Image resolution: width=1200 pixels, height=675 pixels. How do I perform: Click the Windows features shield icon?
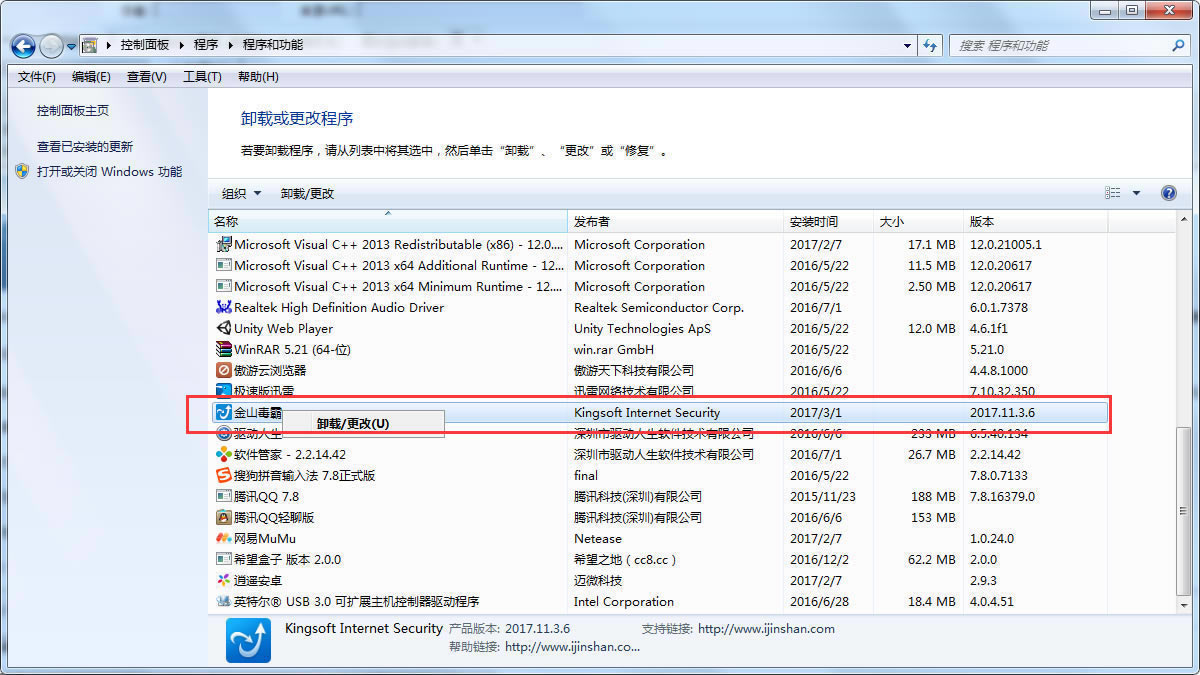pyautogui.click(x=23, y=171)
